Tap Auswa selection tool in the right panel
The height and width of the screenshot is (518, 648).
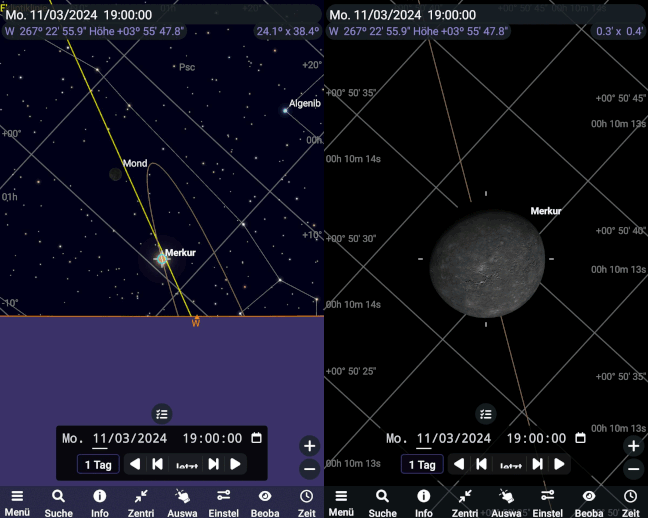(506, 503)
